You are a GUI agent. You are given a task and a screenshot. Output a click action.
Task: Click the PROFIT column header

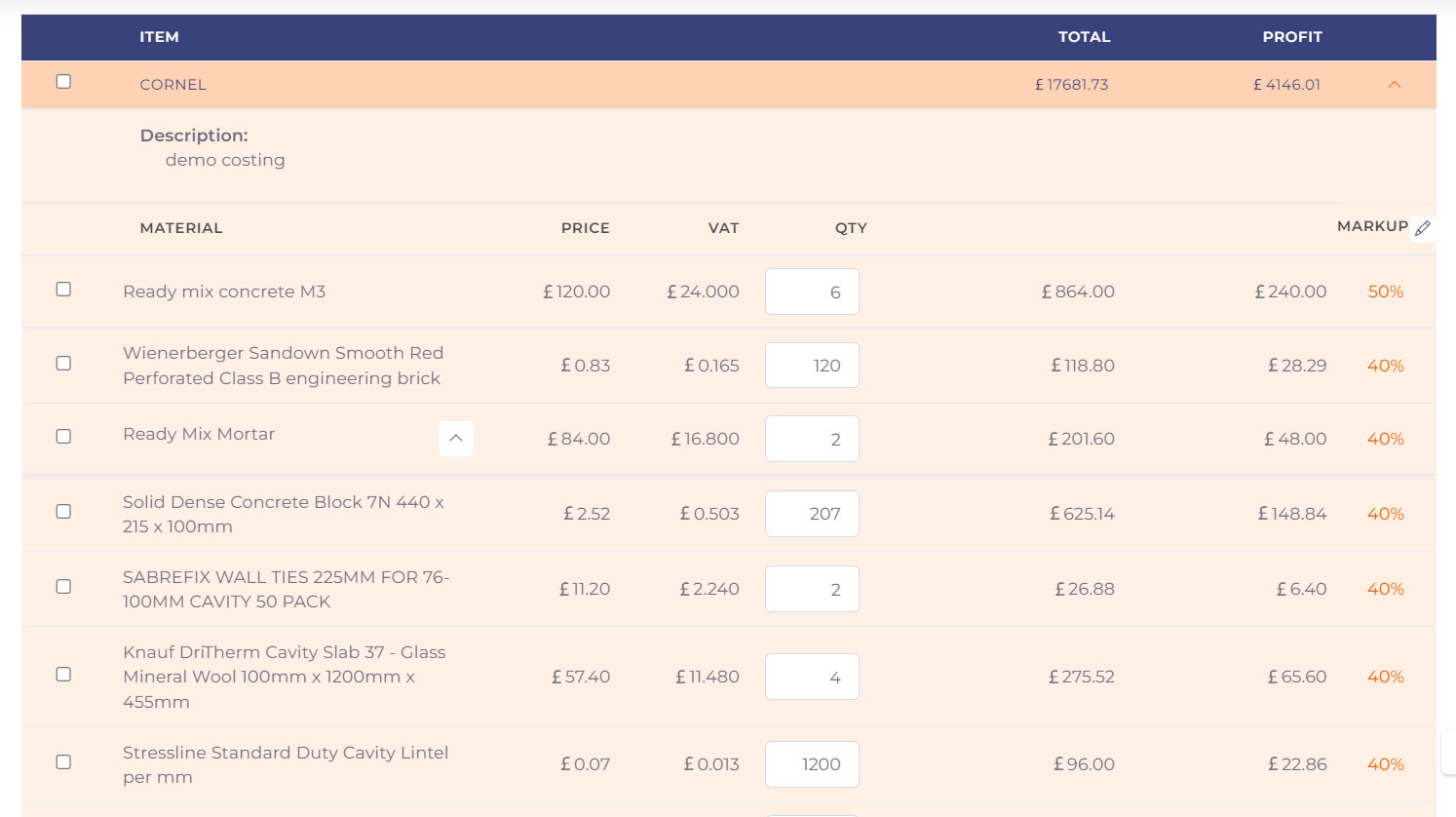tap(1291, 37)
